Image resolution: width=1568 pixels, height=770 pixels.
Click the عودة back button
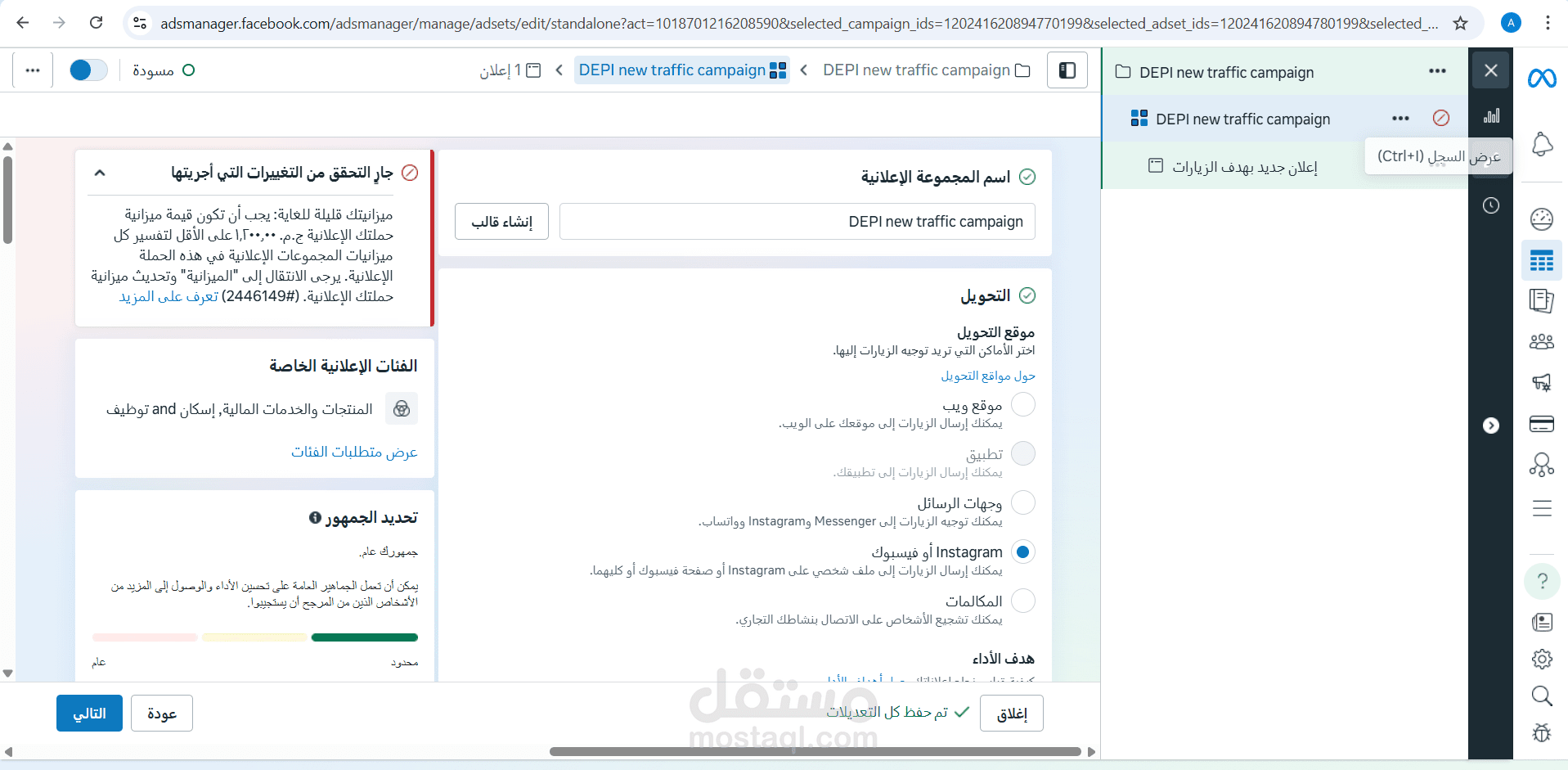tap(162, 714)
